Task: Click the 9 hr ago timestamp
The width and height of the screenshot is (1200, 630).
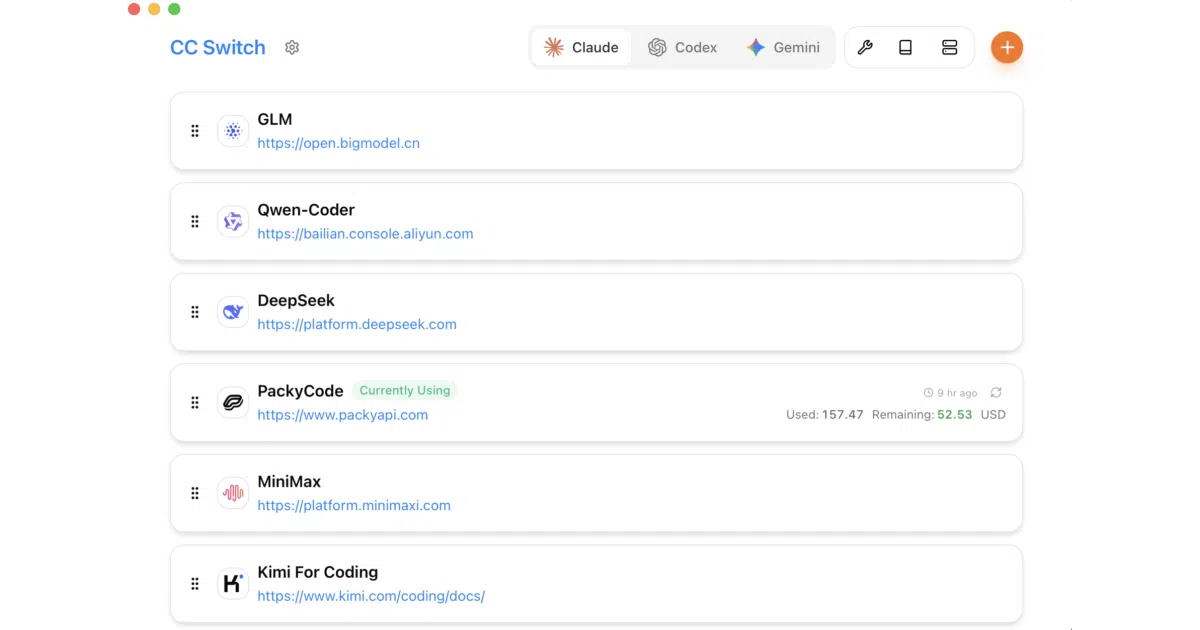Action: click(x=957, y=393)
